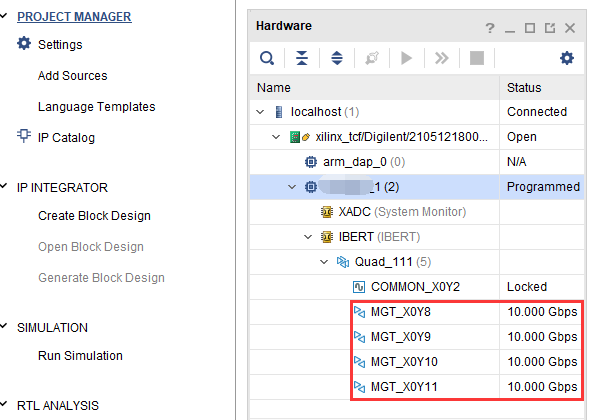Click the search icon in Hardware toolbar
This screenshot has width=592, height=420.
tap(267, 58)
